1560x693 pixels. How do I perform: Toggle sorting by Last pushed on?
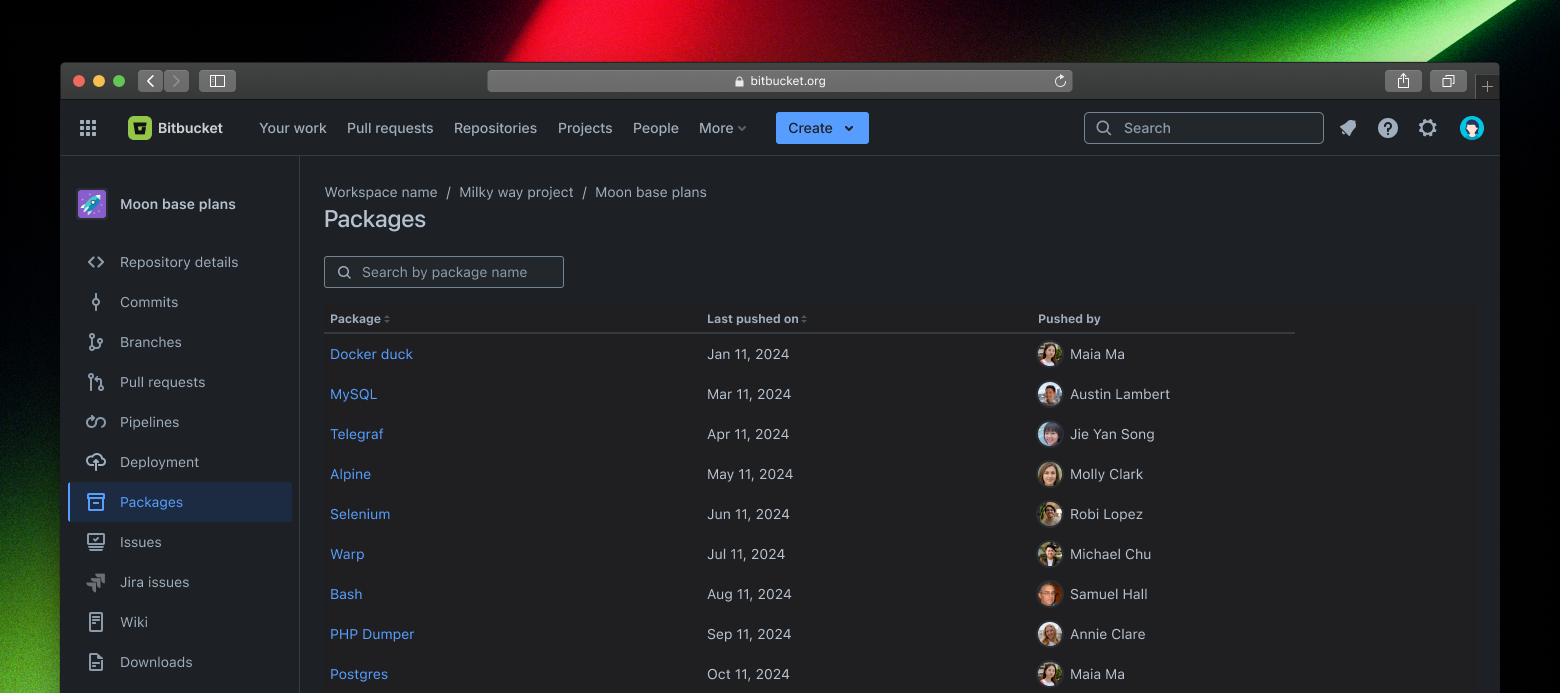[755, 318]
